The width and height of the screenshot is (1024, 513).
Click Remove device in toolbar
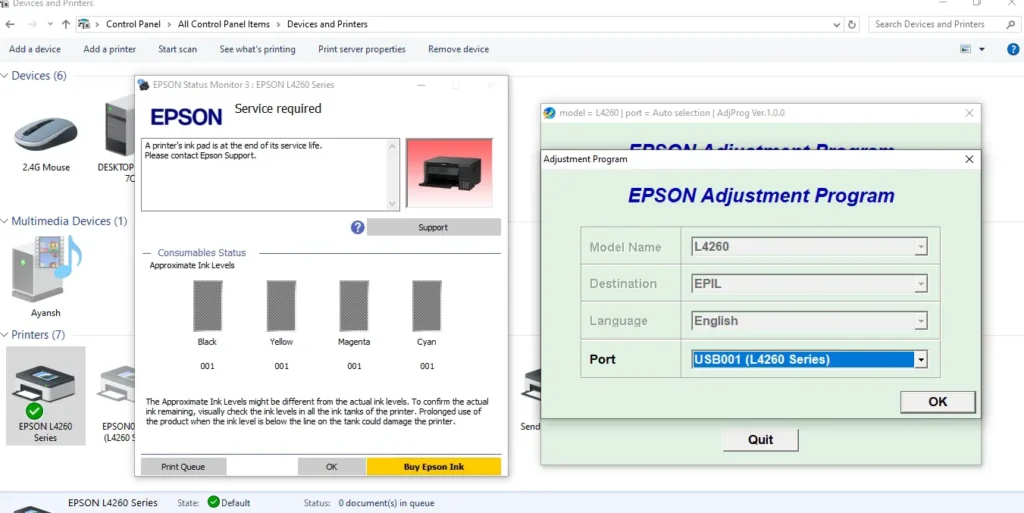[x=458, y=49]
